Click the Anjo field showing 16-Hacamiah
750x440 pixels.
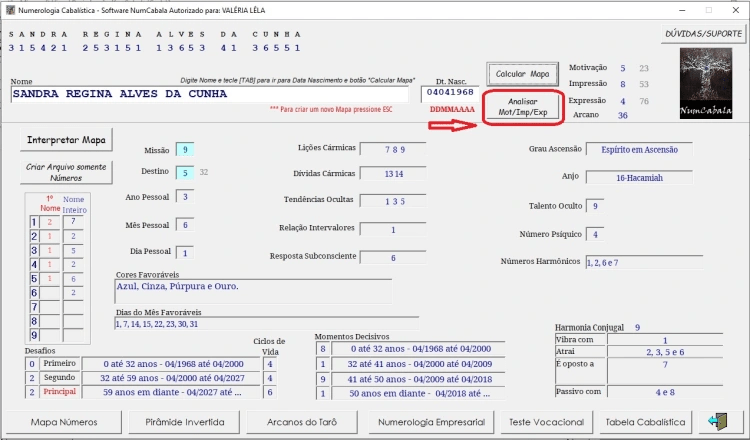pos(654,178)
